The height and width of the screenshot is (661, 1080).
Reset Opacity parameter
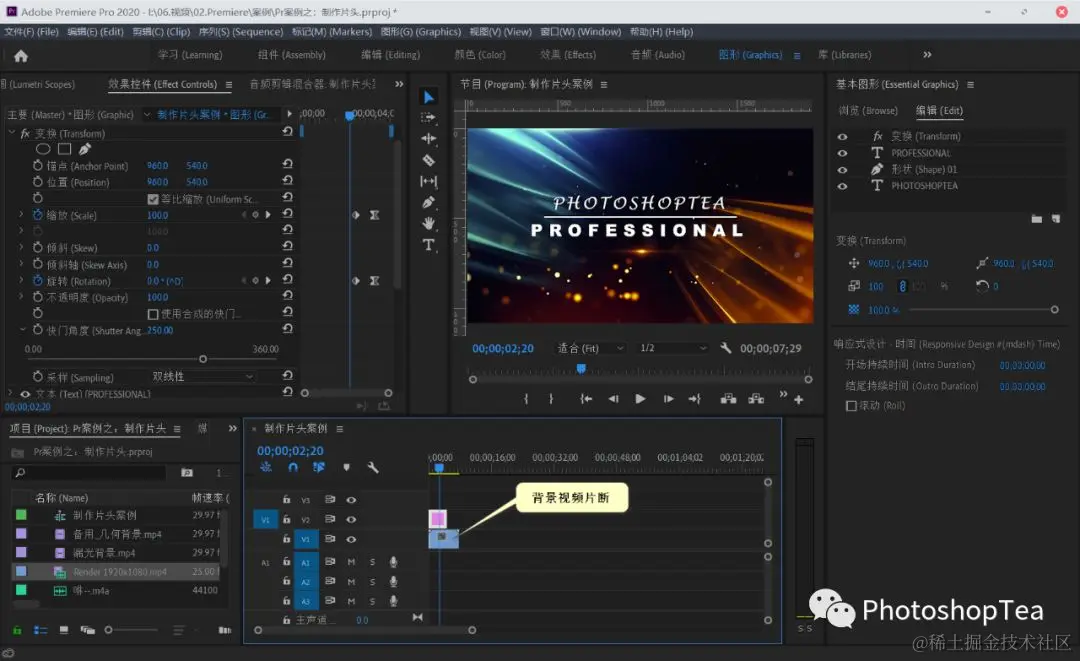tap(288, 296)
